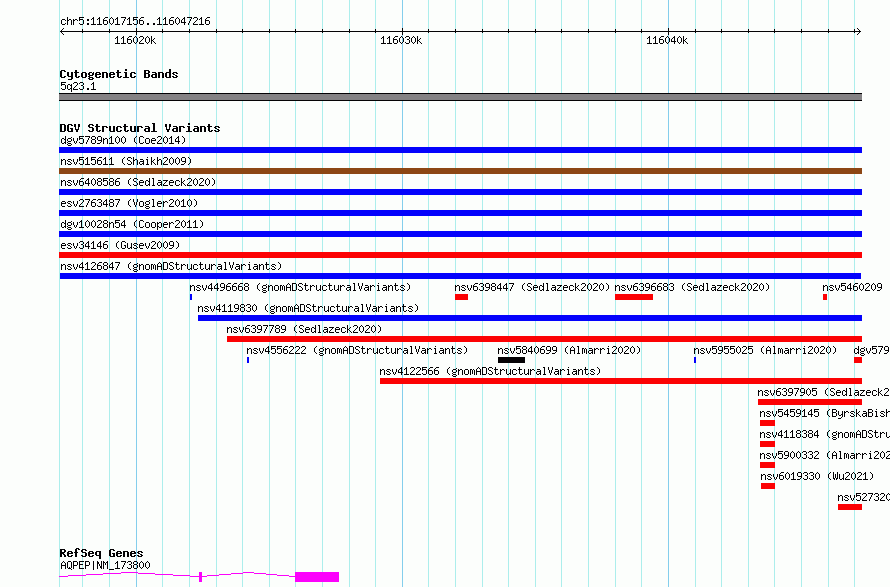Click the nsv6408586 (Sedlazeck2020) label
The width and height of the screenshot is (890, 587).
click(138, 182)
